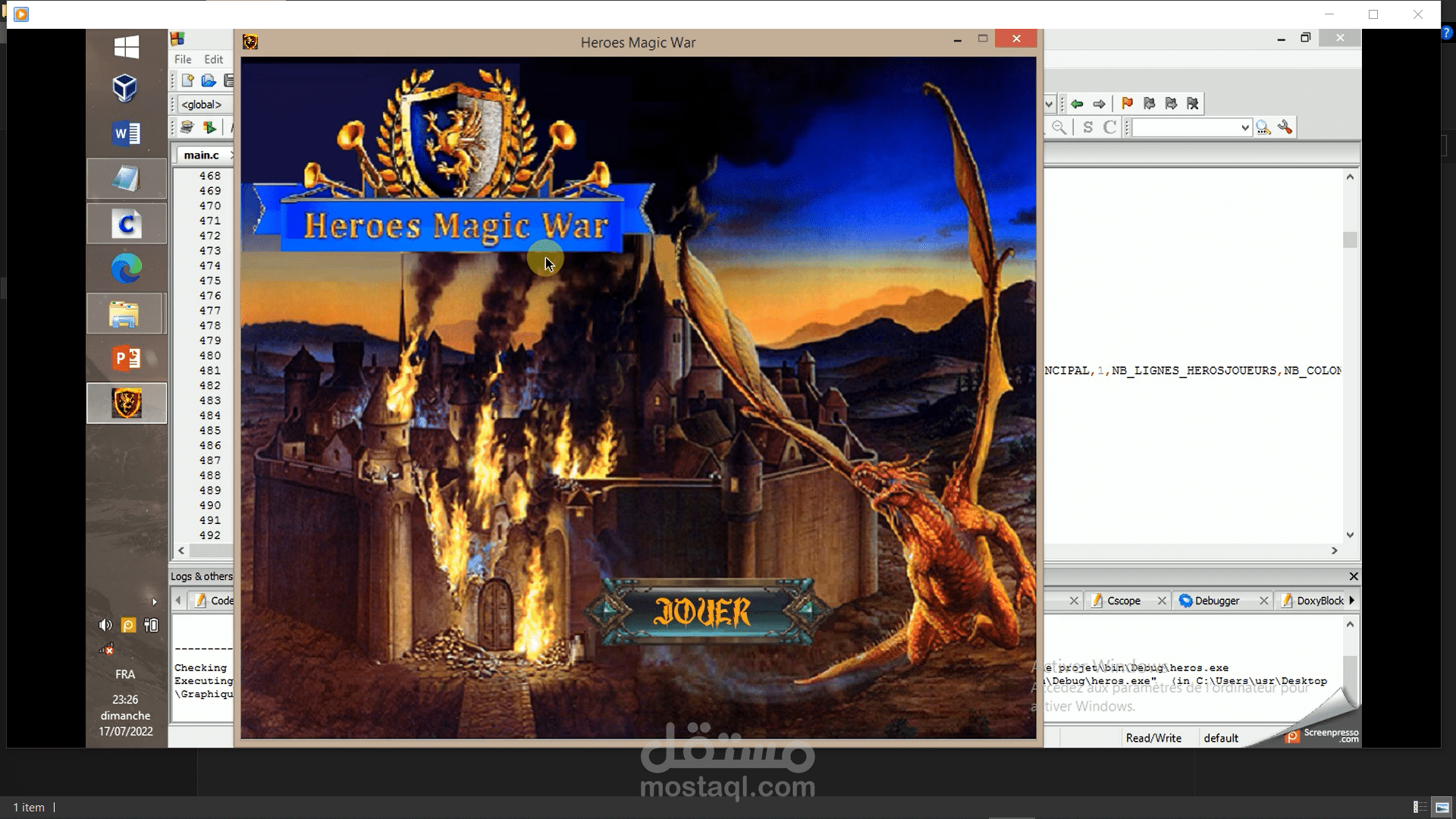Select the Debugger log tab
This screenshot has height=819, width=1456.
(1217, 601)
